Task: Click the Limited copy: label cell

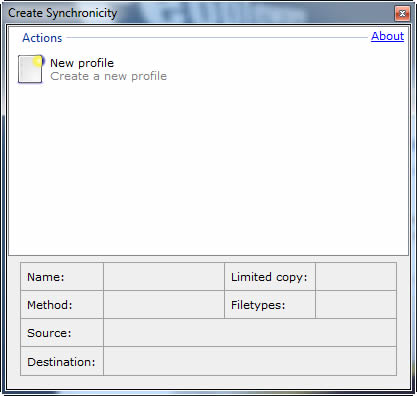Action: (270, 276)
